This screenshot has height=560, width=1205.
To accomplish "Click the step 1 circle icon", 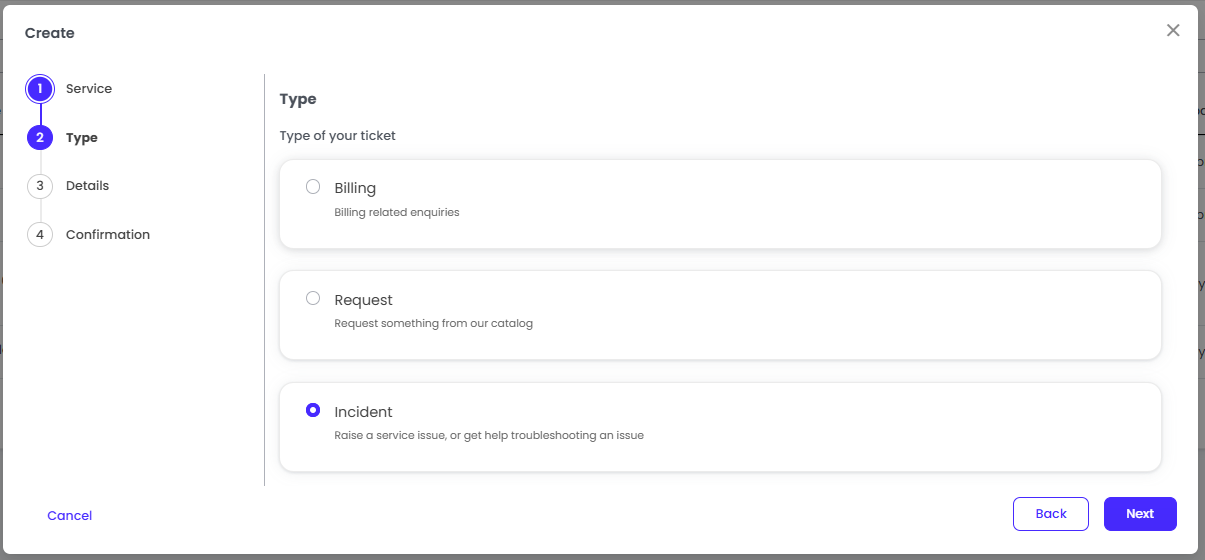I will point(40,89).
